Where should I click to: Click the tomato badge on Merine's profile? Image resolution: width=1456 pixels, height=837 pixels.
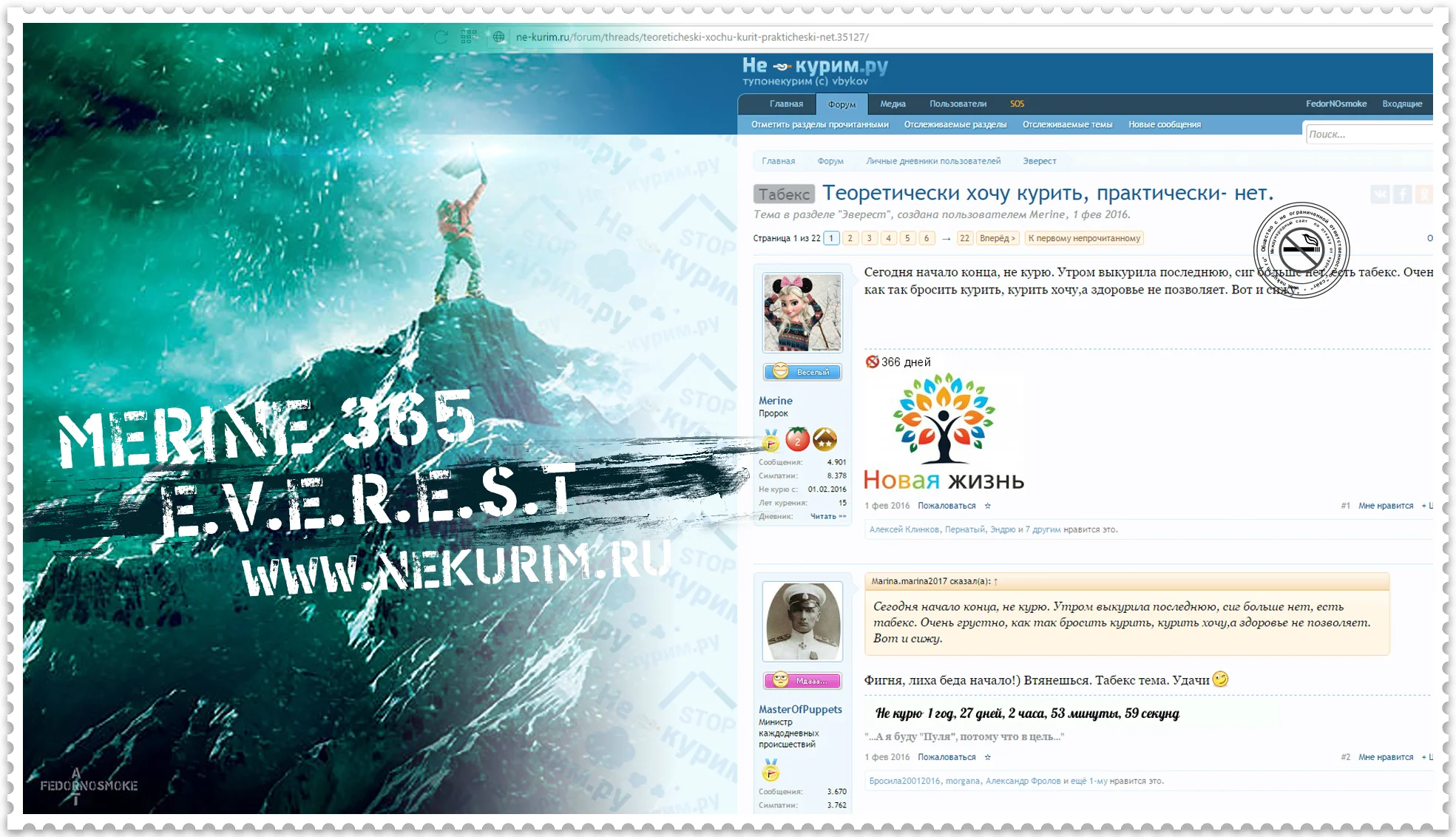coord(797,440)
